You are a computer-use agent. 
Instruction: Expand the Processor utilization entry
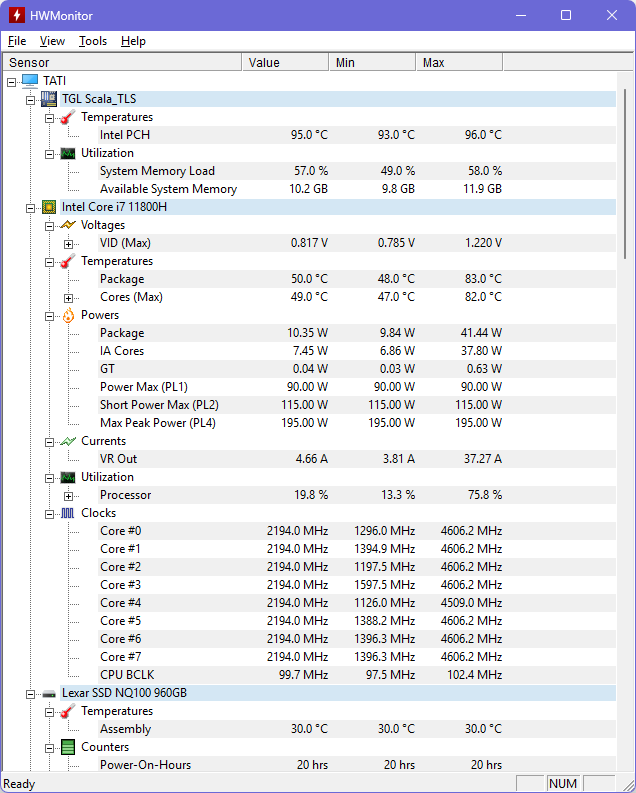click(x=68, y=496)
